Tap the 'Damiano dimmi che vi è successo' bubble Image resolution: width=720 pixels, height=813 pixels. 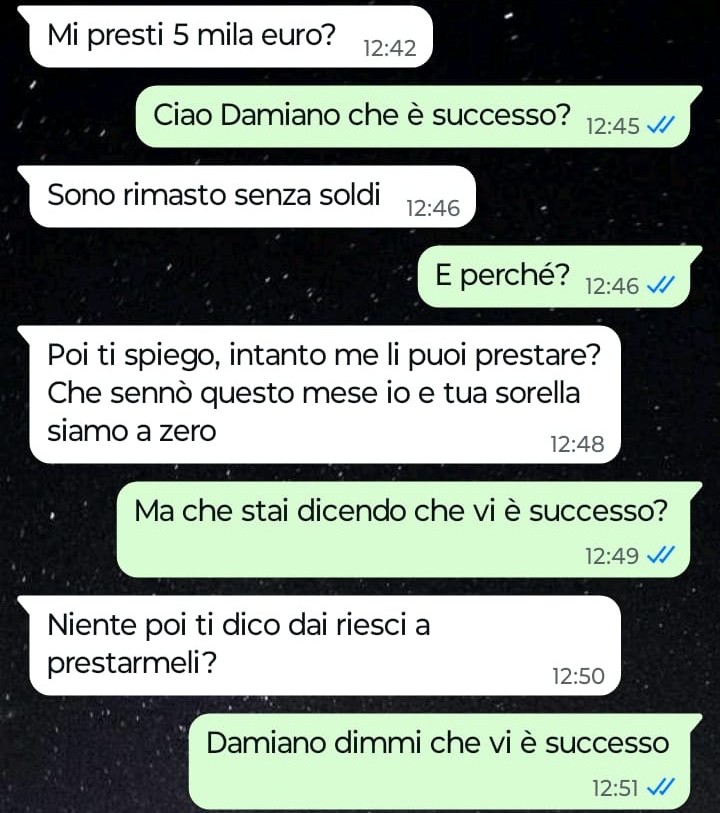(x=440, y=761)
